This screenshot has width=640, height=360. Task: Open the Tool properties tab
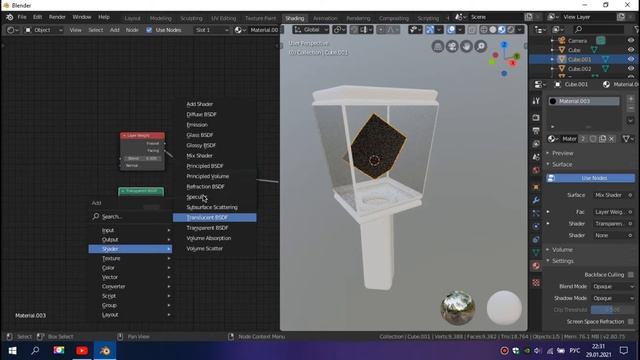click(536, 101)
